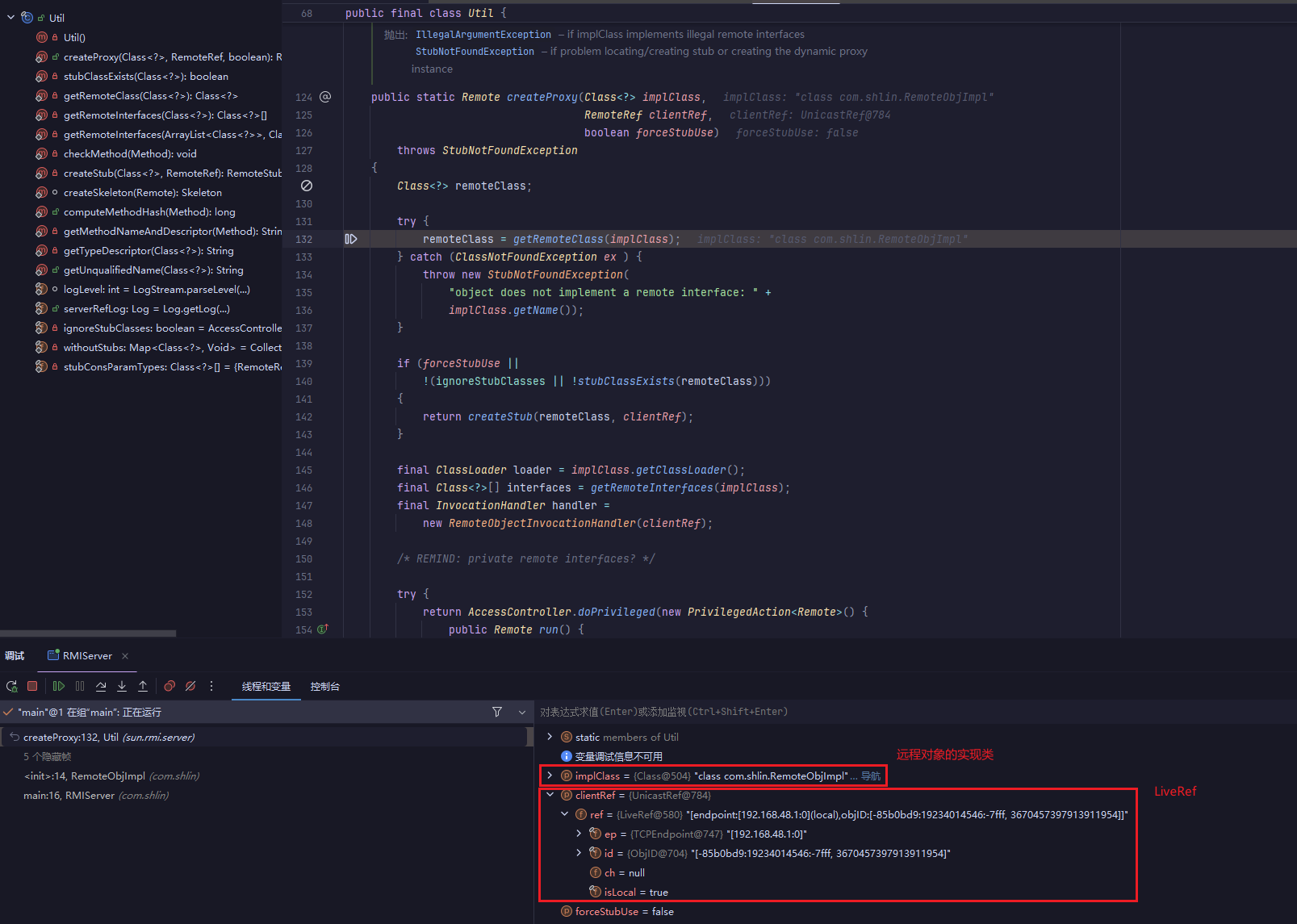Click the disabled breakpoint icon at line 129

[307, 186]
